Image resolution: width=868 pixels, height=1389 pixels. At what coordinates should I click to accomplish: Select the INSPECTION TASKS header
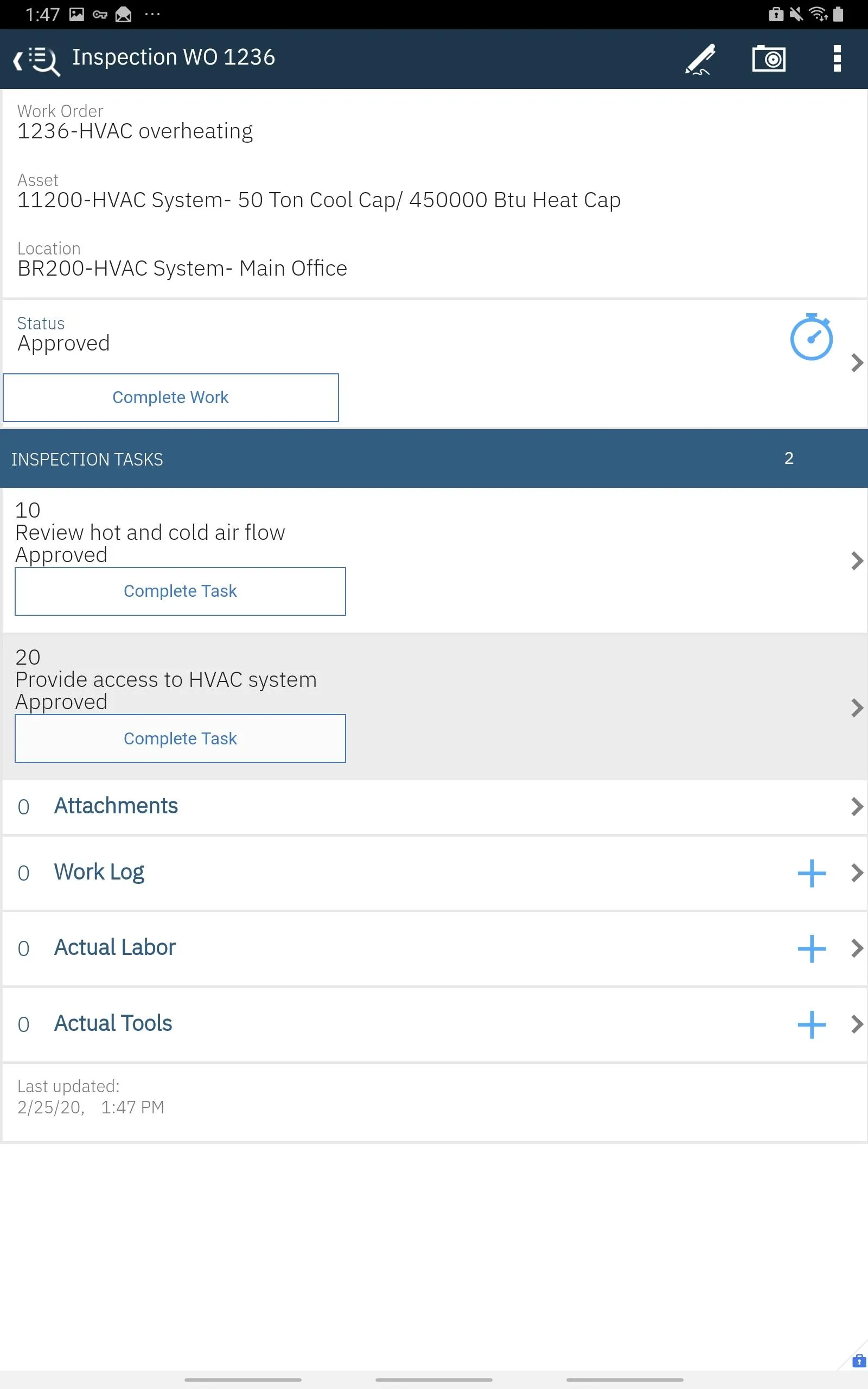tap(88, 458)
